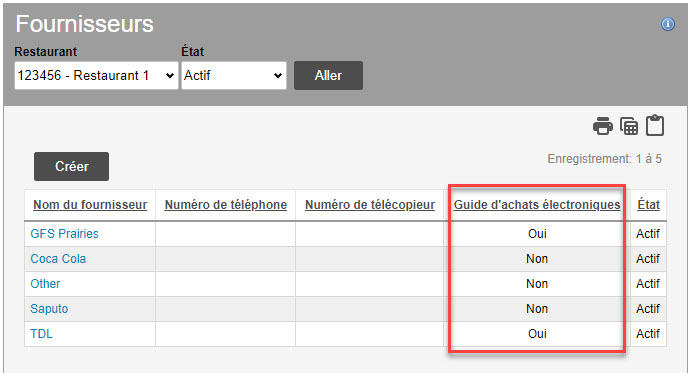
Task: Sort by État column header
Action: [648, 205]
